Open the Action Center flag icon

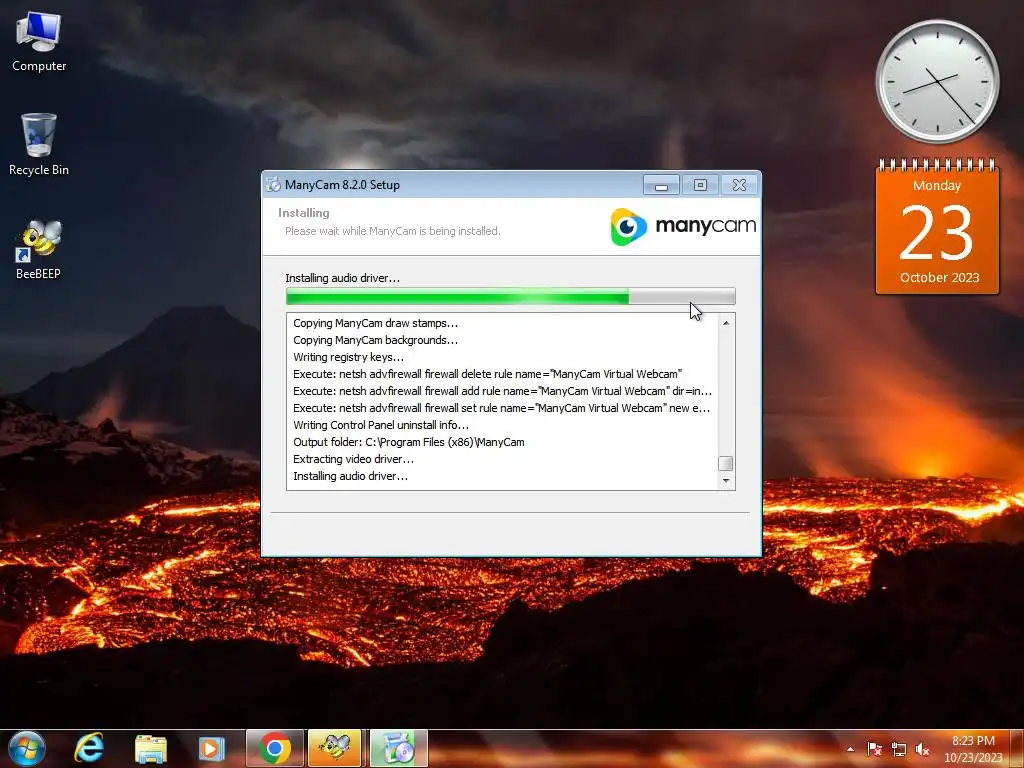click(x=874, y=749)
